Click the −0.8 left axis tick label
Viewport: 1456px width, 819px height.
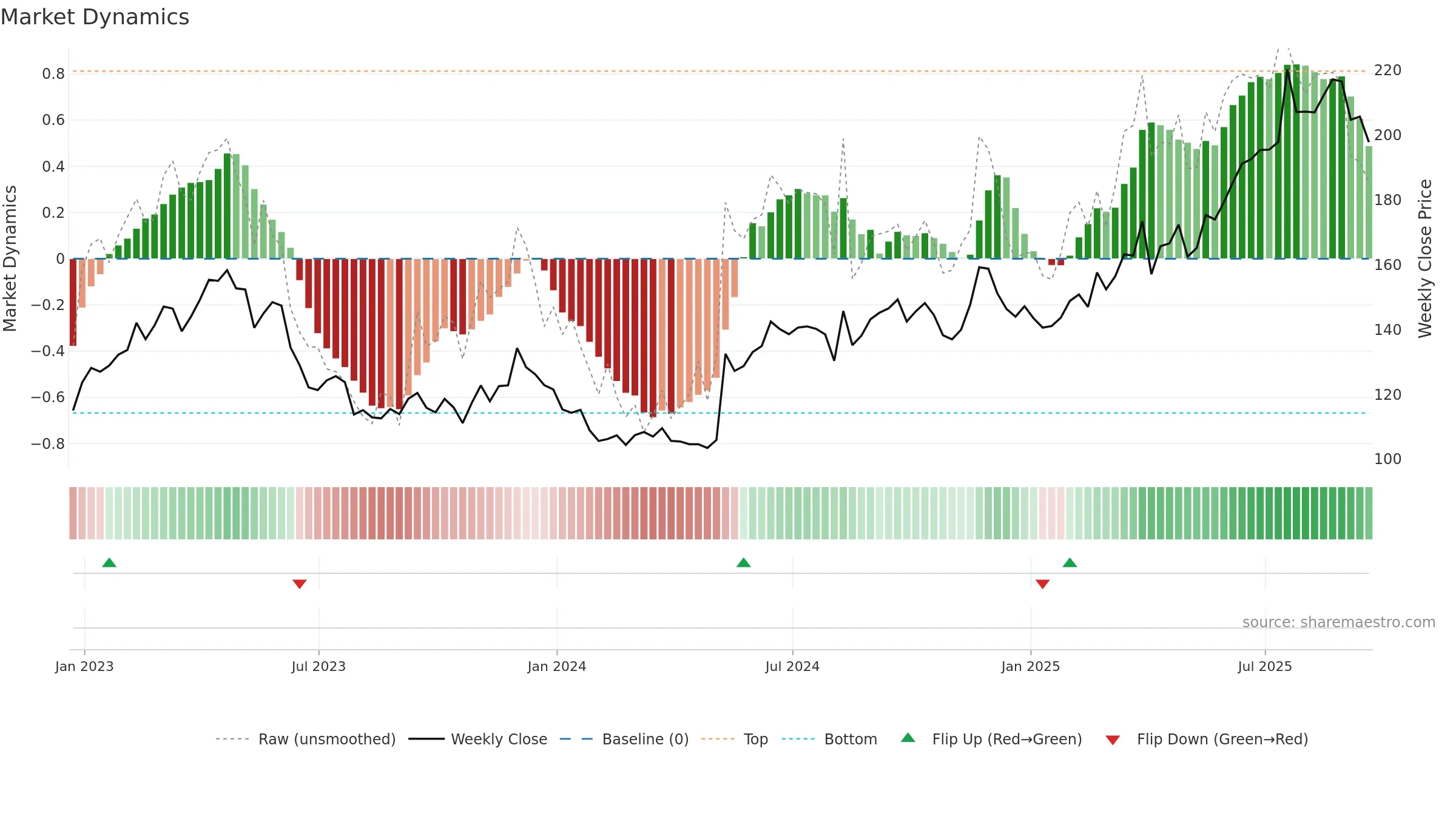click(x=48, y=444)
